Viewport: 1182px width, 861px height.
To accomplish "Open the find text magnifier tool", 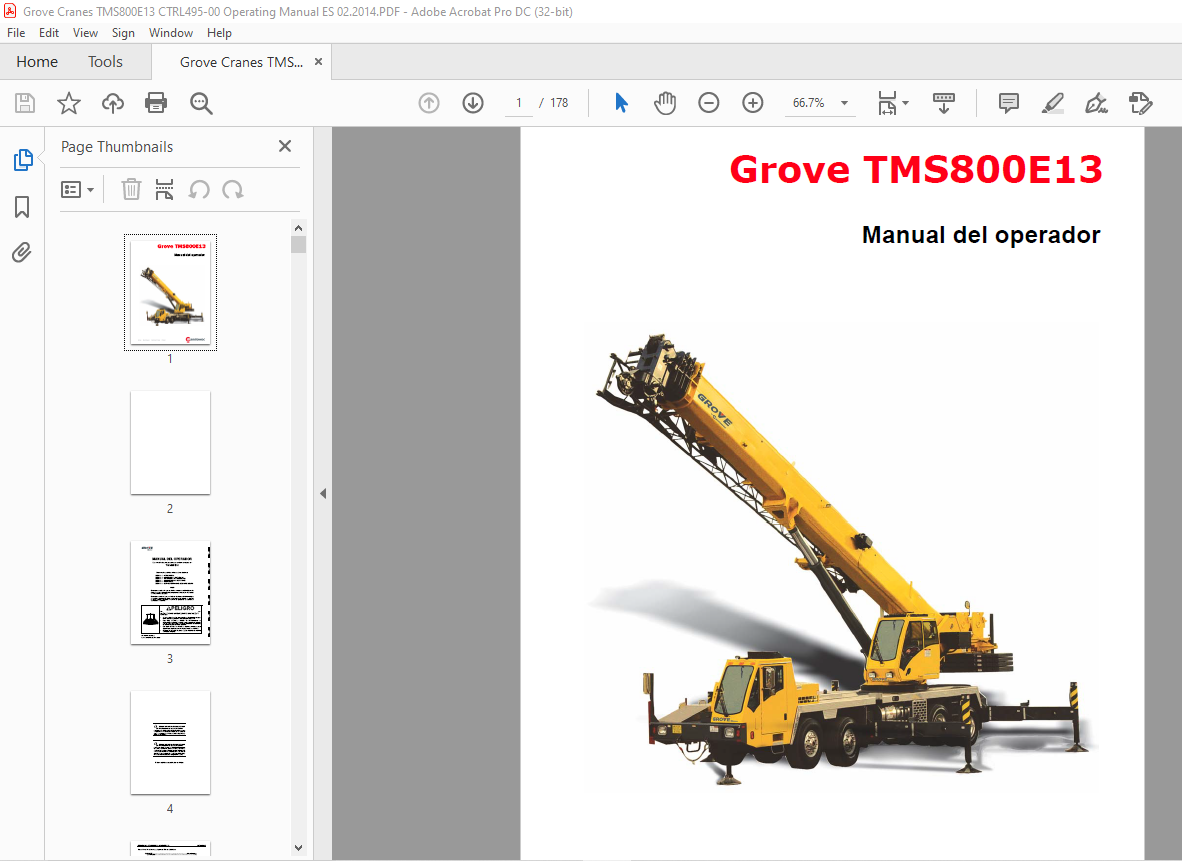I will tap(201, 103).
